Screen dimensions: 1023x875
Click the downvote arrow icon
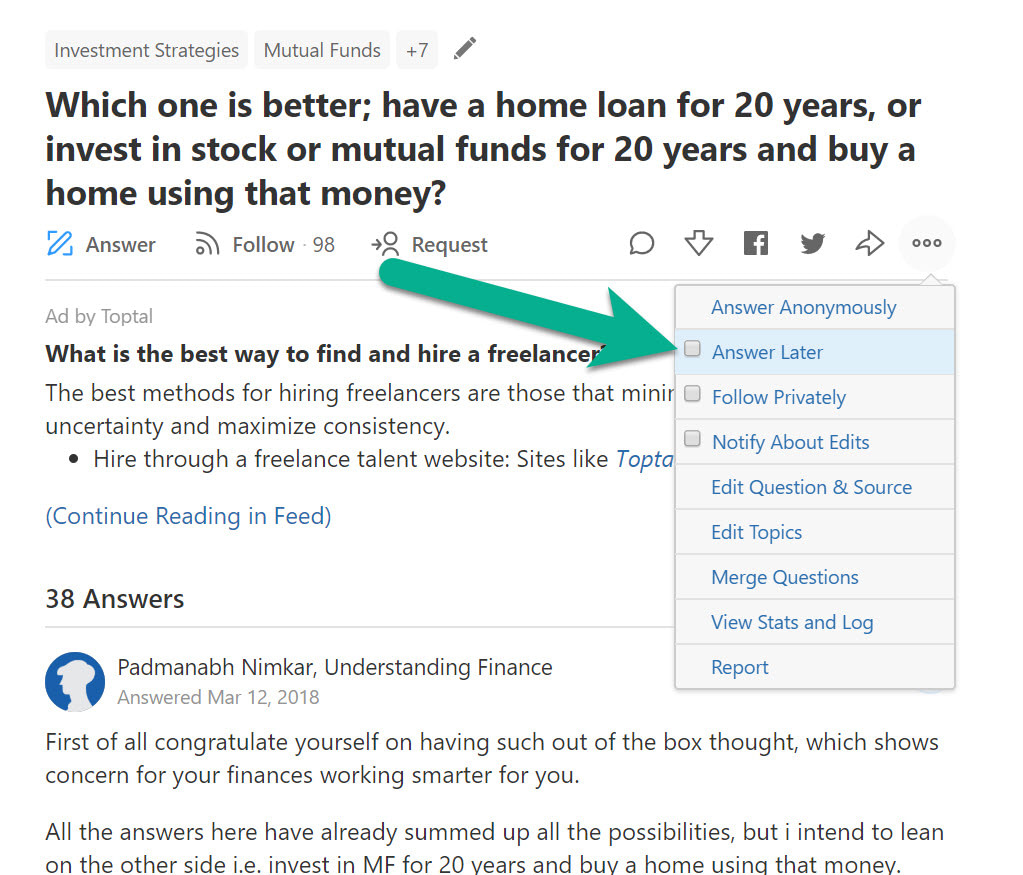click(x=698, y=243)
